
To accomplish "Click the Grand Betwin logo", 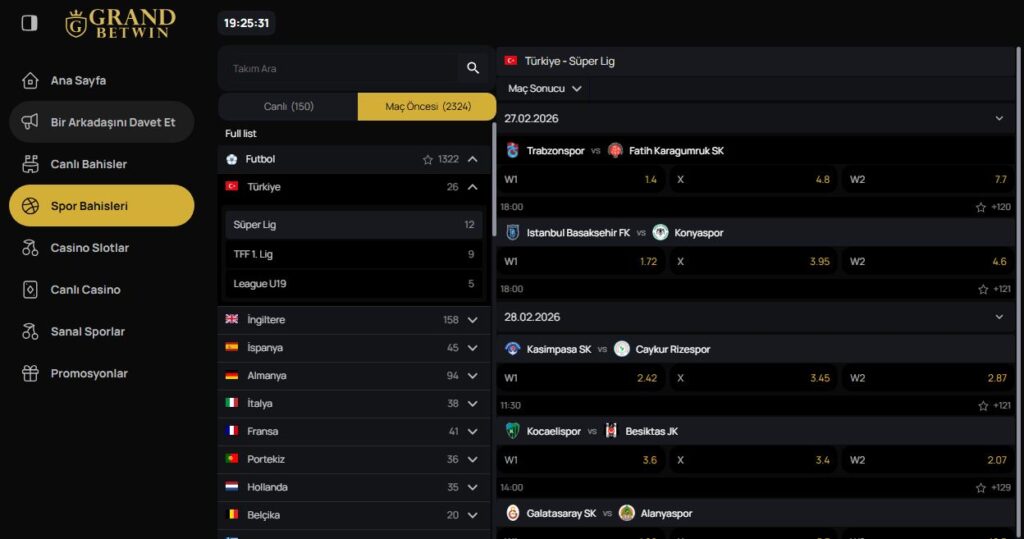I will tap(120, 23).
